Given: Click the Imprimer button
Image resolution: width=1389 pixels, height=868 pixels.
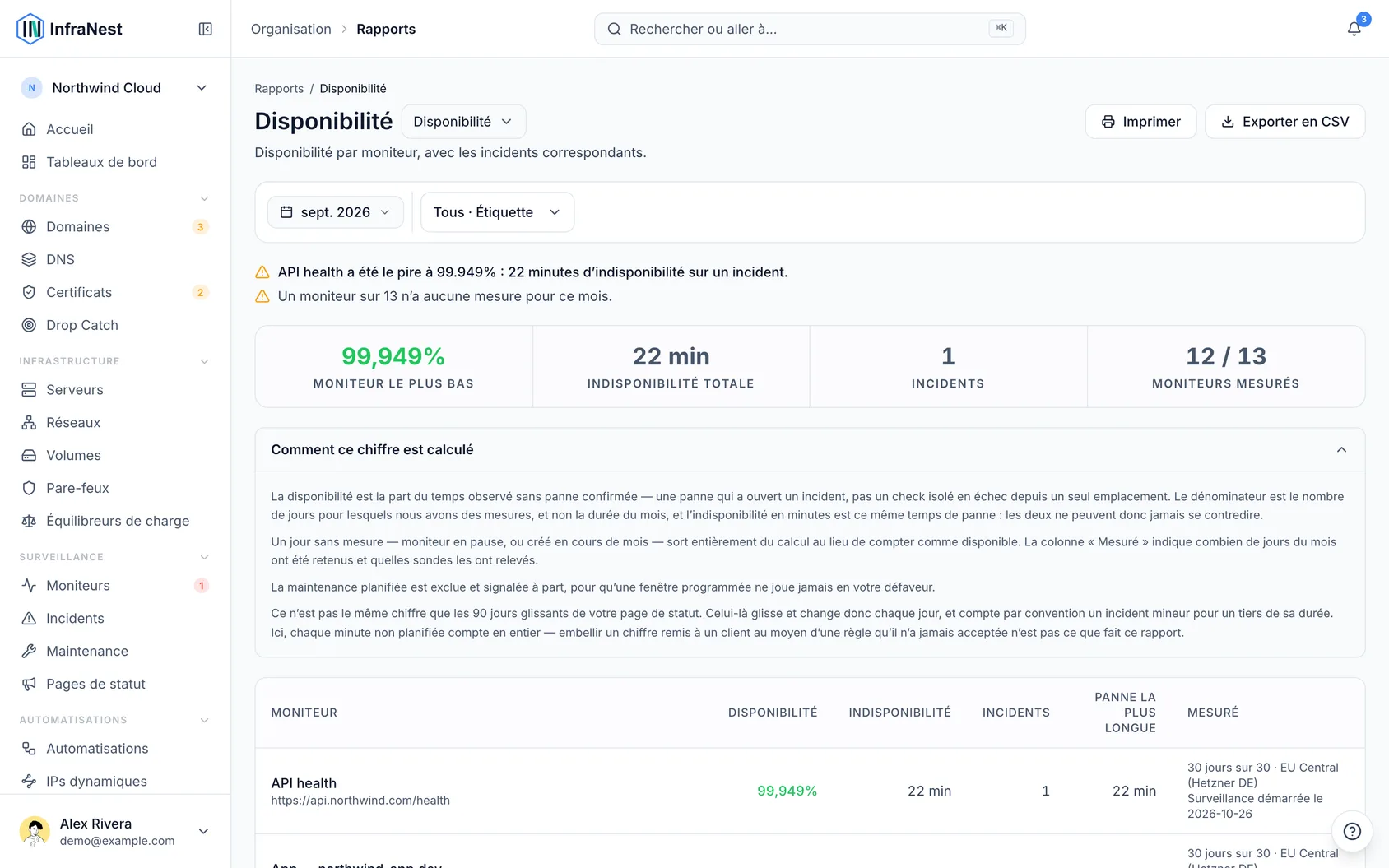Looking at the screenshot, I should pyautogui.click(x=1140, y=122).
